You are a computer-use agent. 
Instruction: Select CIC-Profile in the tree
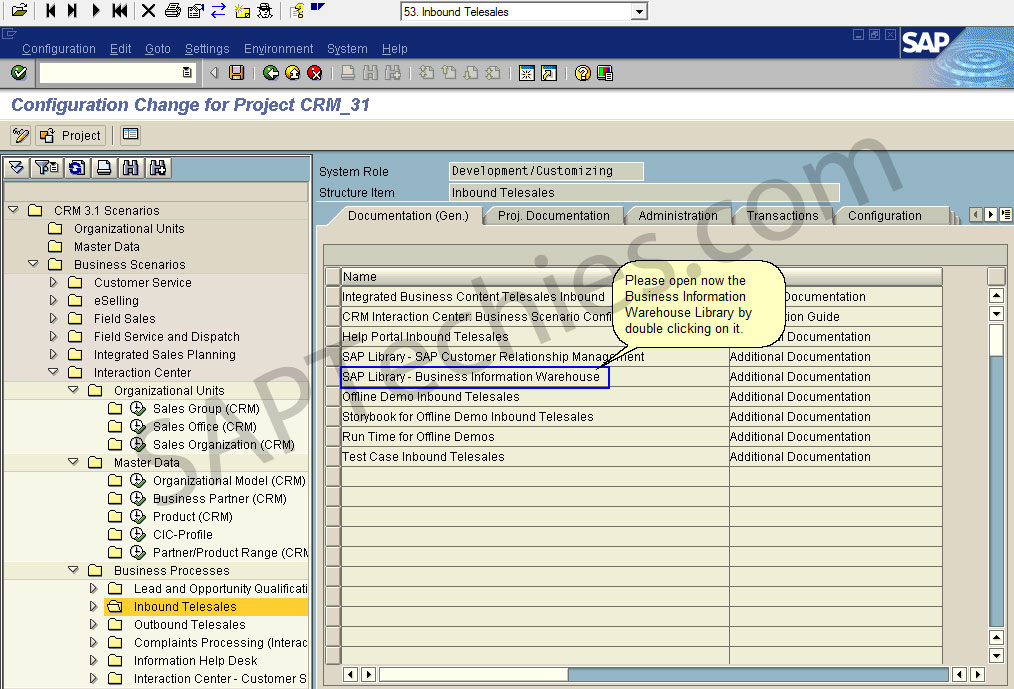pyautogui.click(x=182, y=534)
